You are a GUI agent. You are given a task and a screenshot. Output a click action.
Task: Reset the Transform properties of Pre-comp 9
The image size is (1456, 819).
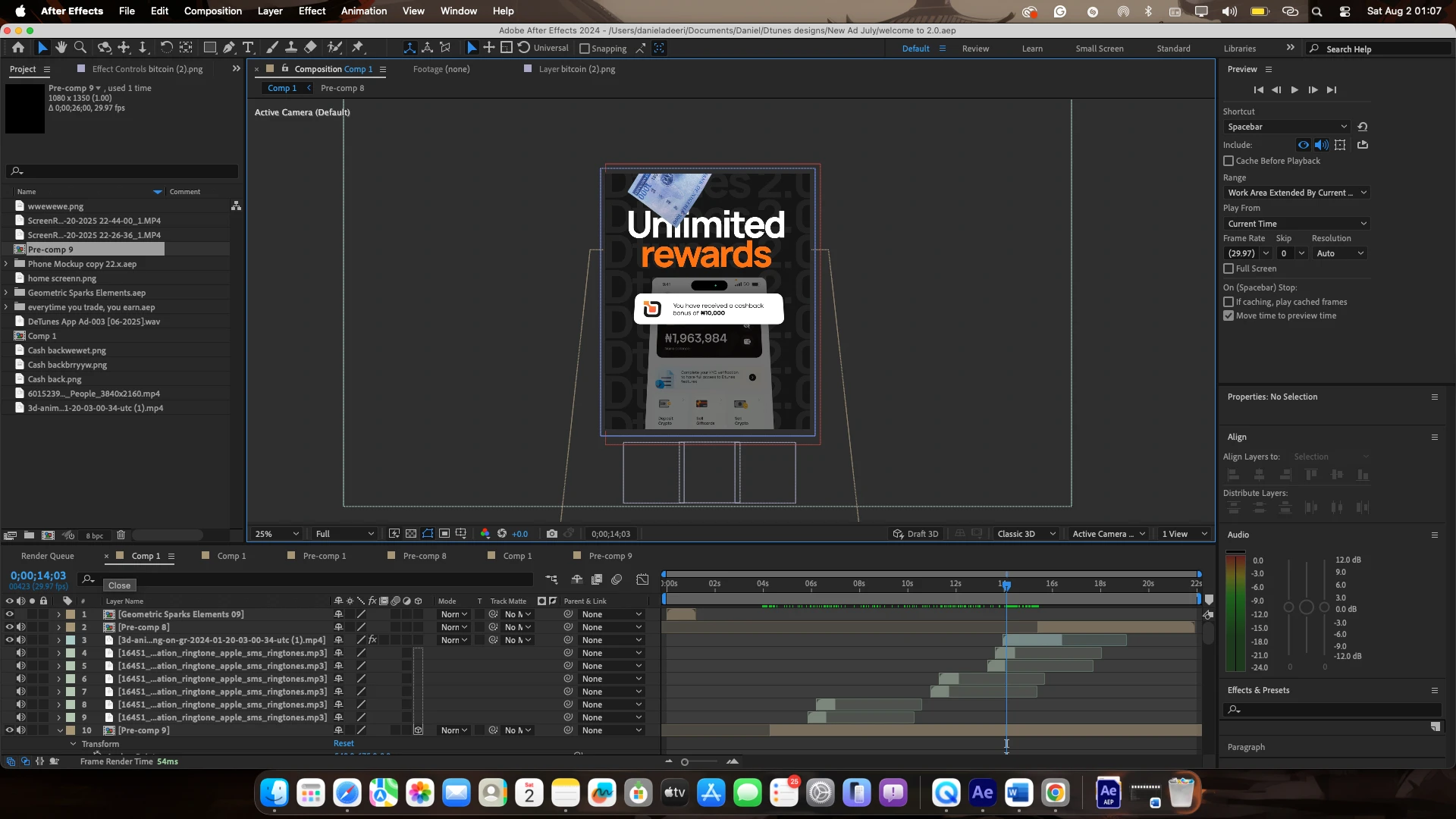[x=344, y=744]
